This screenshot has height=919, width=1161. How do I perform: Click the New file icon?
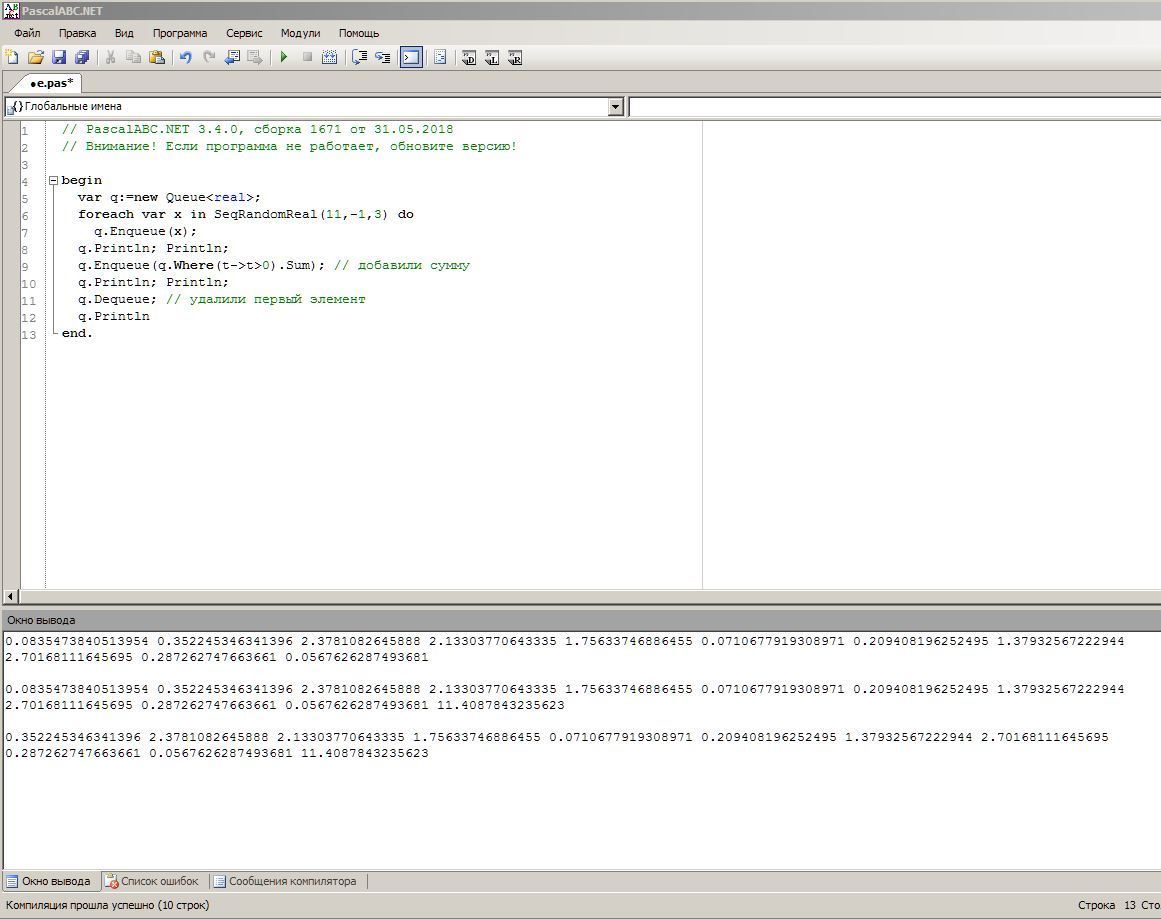(12, 57)
